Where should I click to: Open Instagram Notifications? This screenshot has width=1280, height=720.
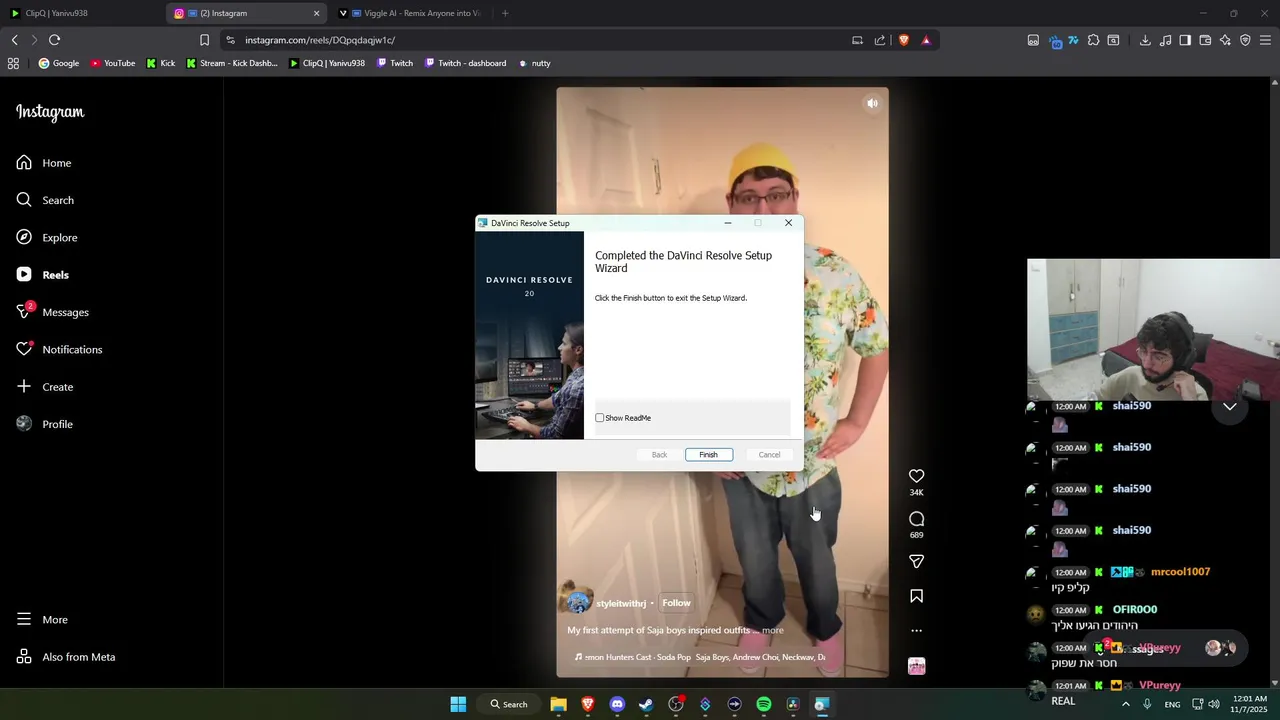(59, 349)
